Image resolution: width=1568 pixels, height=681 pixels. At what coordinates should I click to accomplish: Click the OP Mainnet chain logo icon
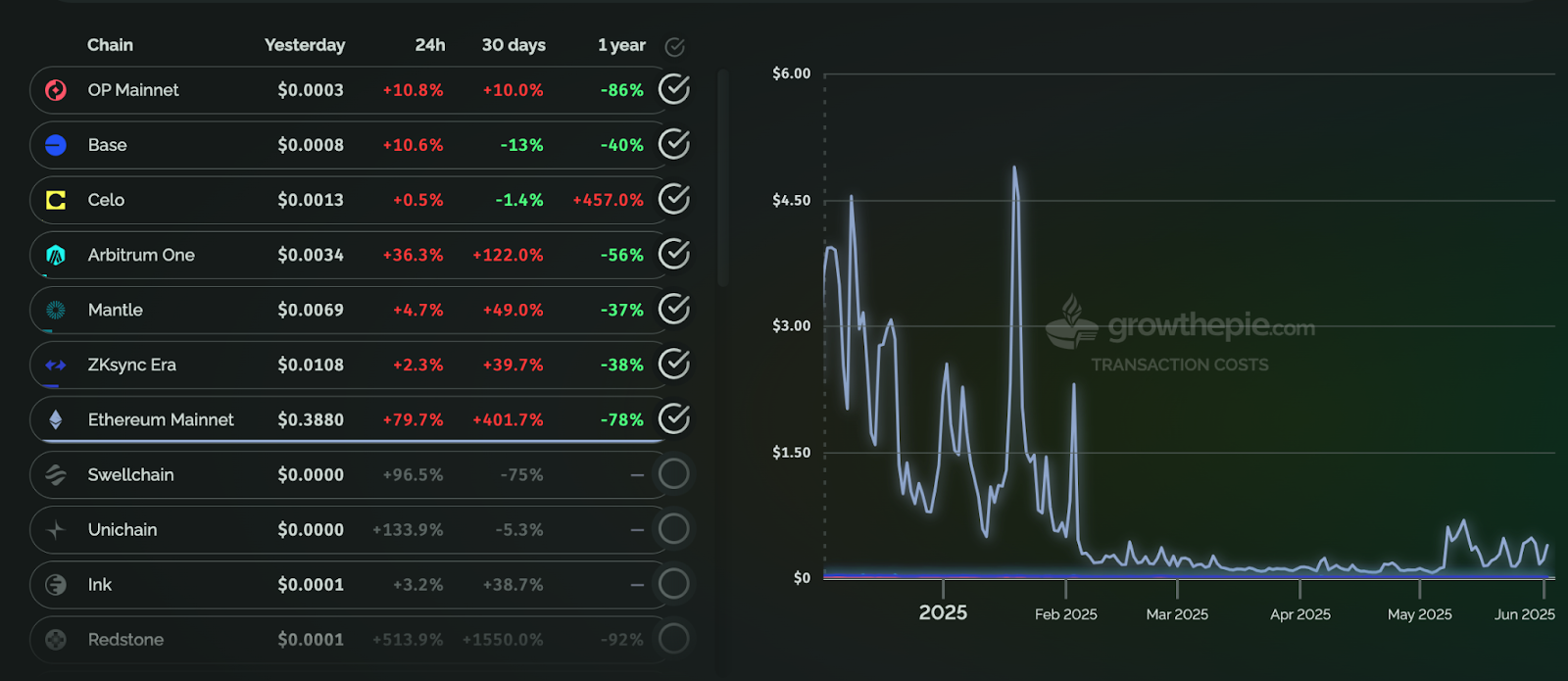click(x=56, y=90)
